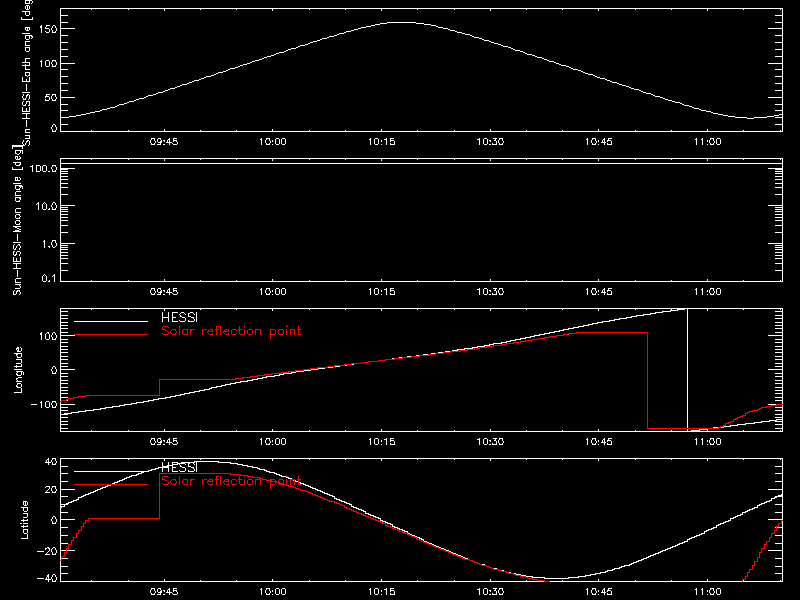This screenshot has height=600, width=800.
Task: Click 11:00 under the Earth angle plot
Action: coord(708,142)
